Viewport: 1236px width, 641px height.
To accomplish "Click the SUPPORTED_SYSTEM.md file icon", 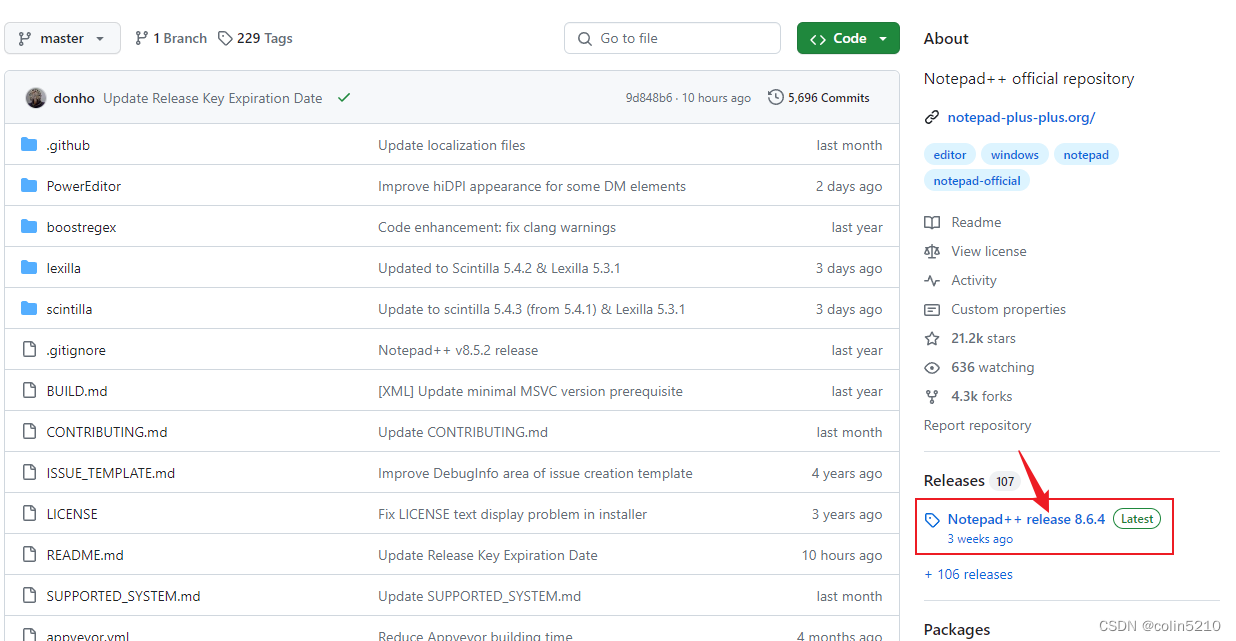I will pos(29,596).
